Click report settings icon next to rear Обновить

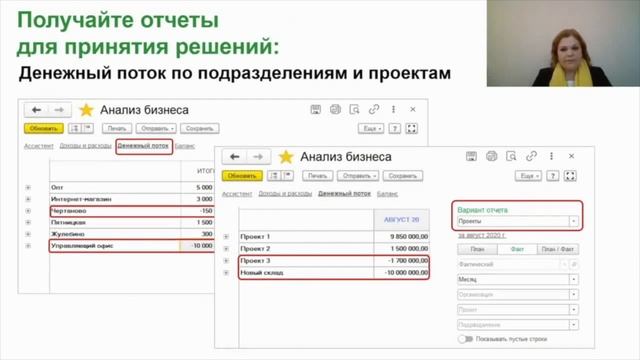pyautogui.click(x=75, y=129)
